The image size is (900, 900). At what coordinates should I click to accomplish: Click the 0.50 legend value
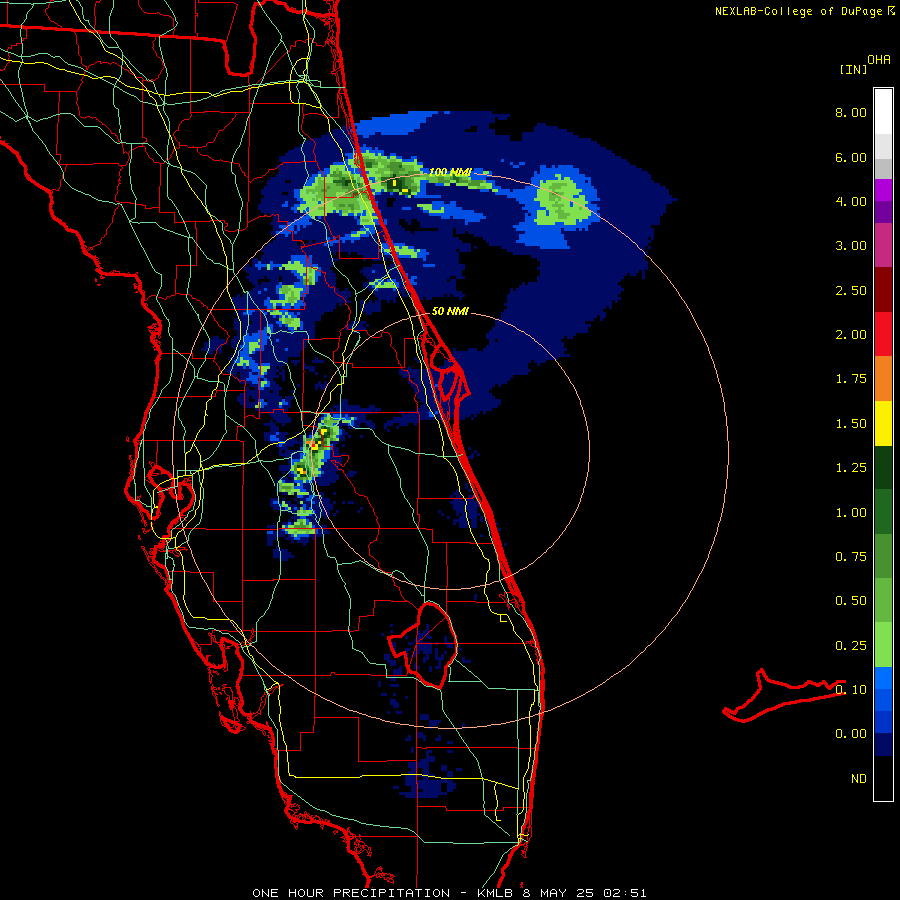coord(851,601)
